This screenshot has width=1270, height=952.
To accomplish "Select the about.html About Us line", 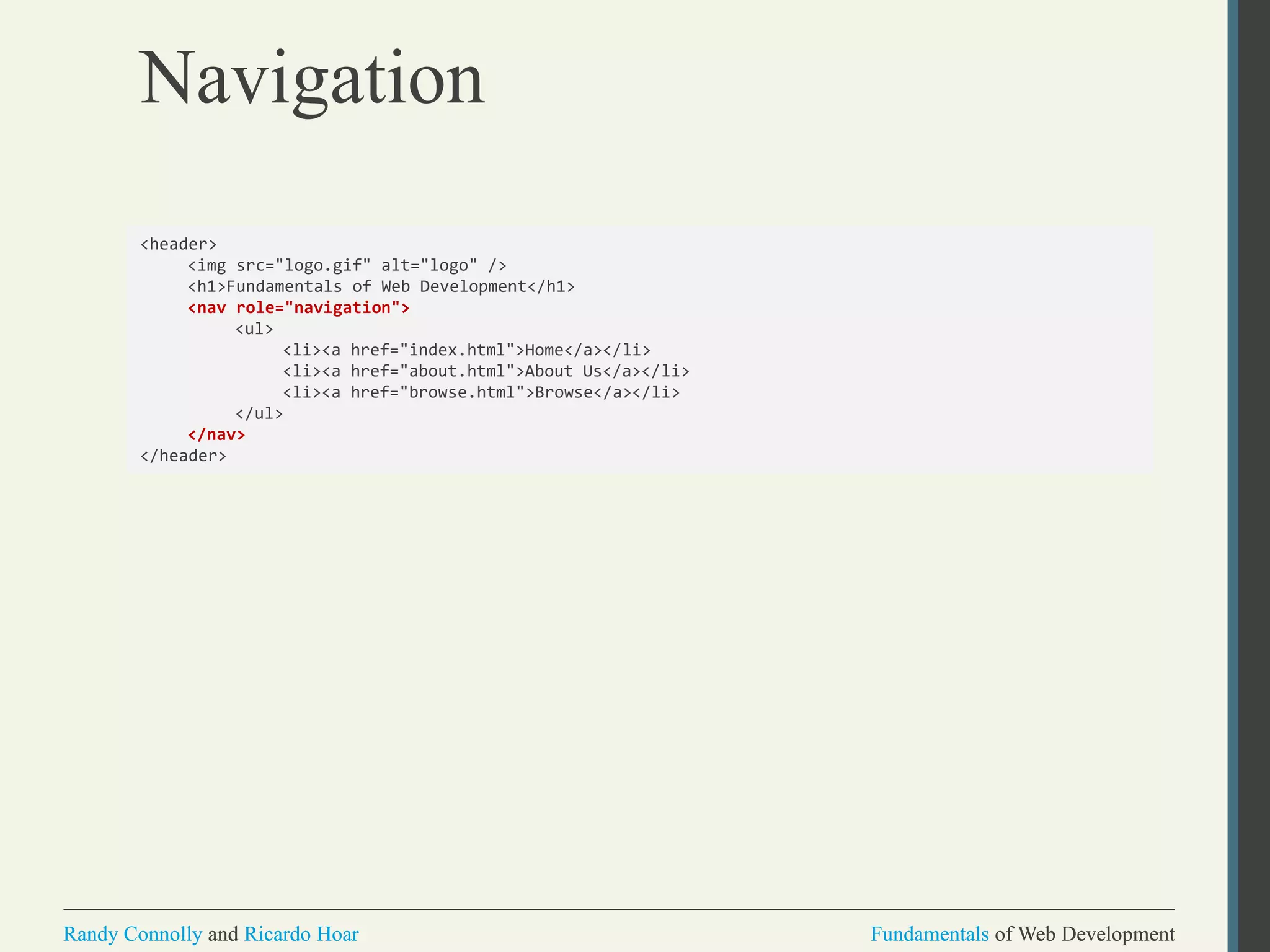I will 486,371.
